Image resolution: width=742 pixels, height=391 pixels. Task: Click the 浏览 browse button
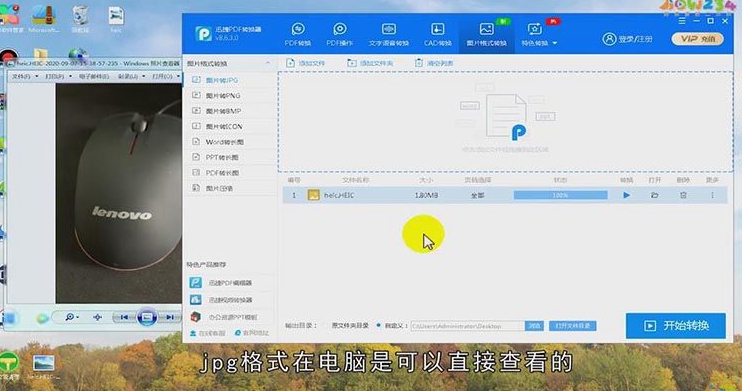[534, 326]
